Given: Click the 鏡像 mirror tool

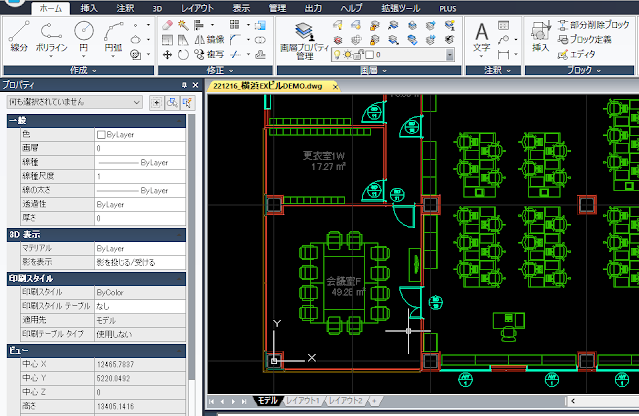Looking at the screenshot, I should pos(209,40).
